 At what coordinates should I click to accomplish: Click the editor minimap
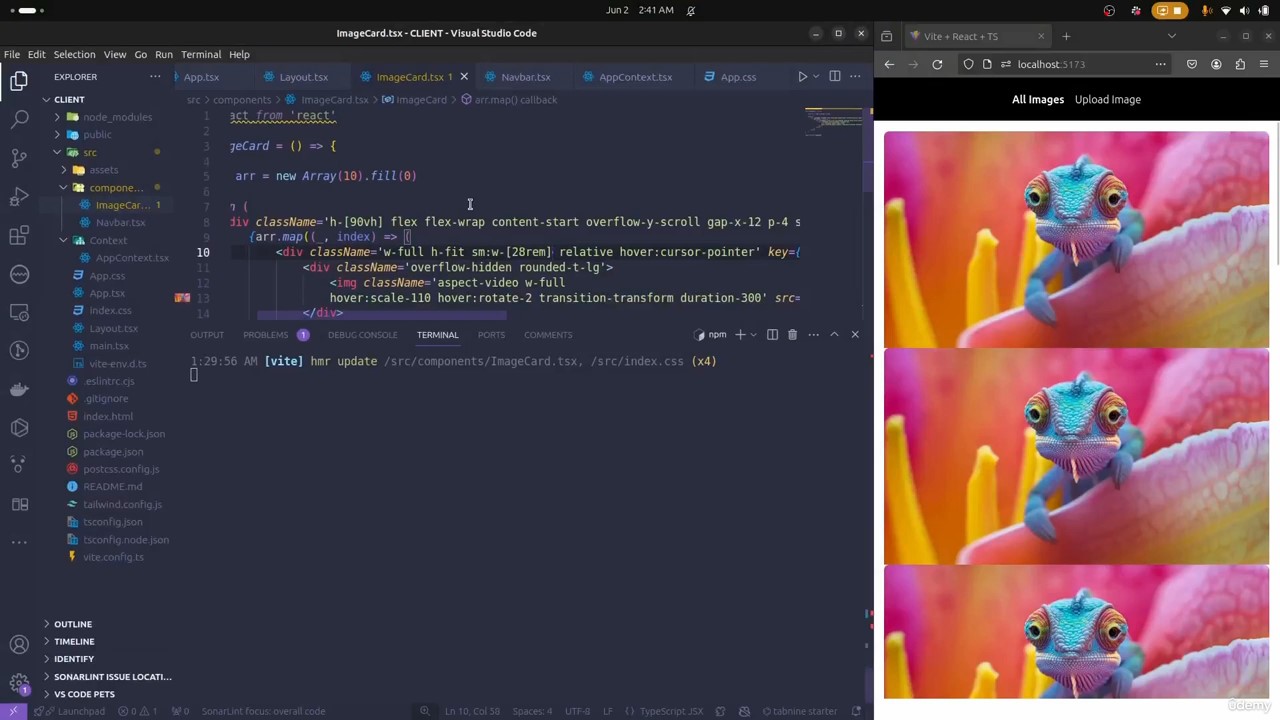(833, 121)
